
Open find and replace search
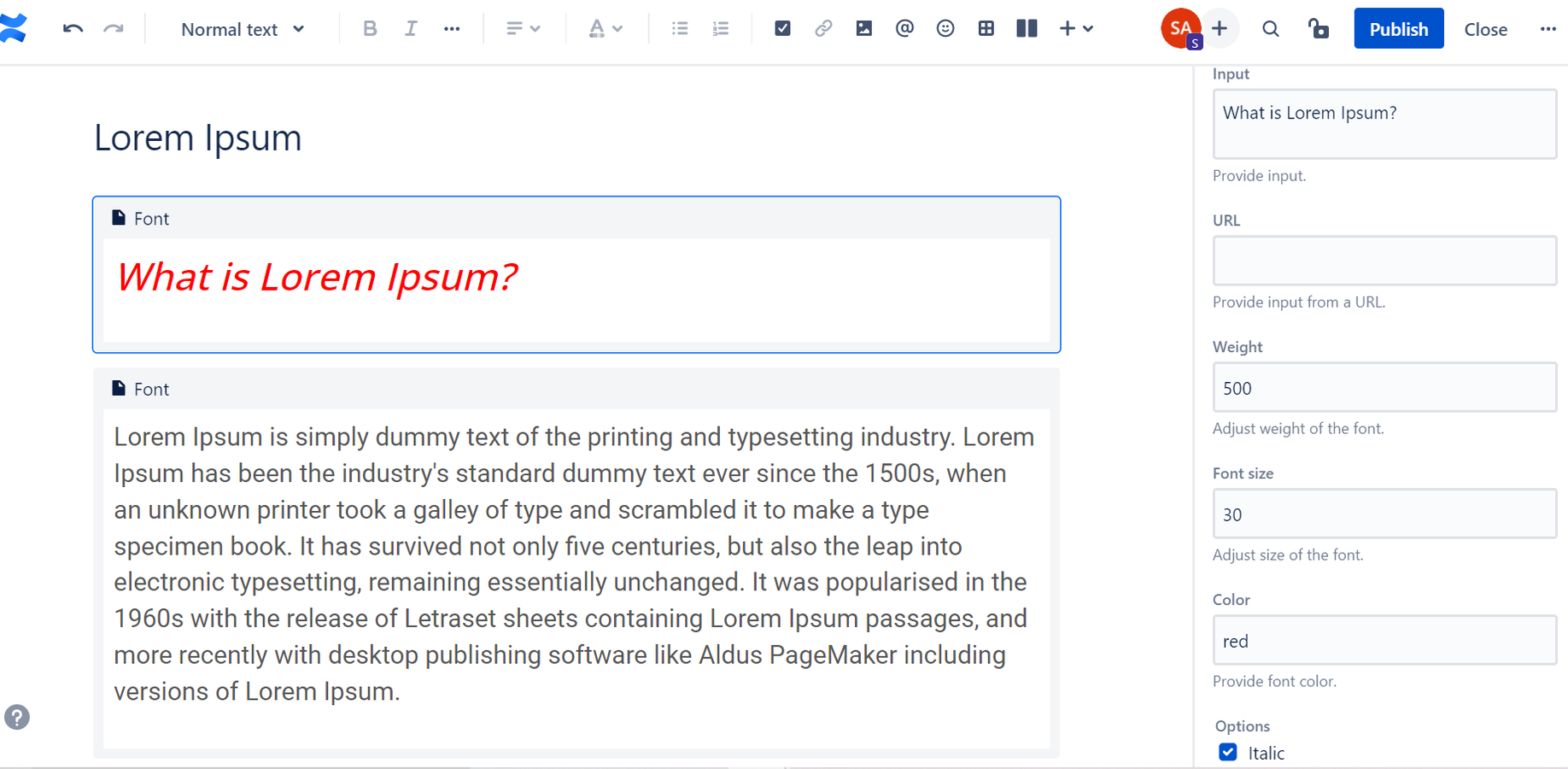click(1271, 29)
